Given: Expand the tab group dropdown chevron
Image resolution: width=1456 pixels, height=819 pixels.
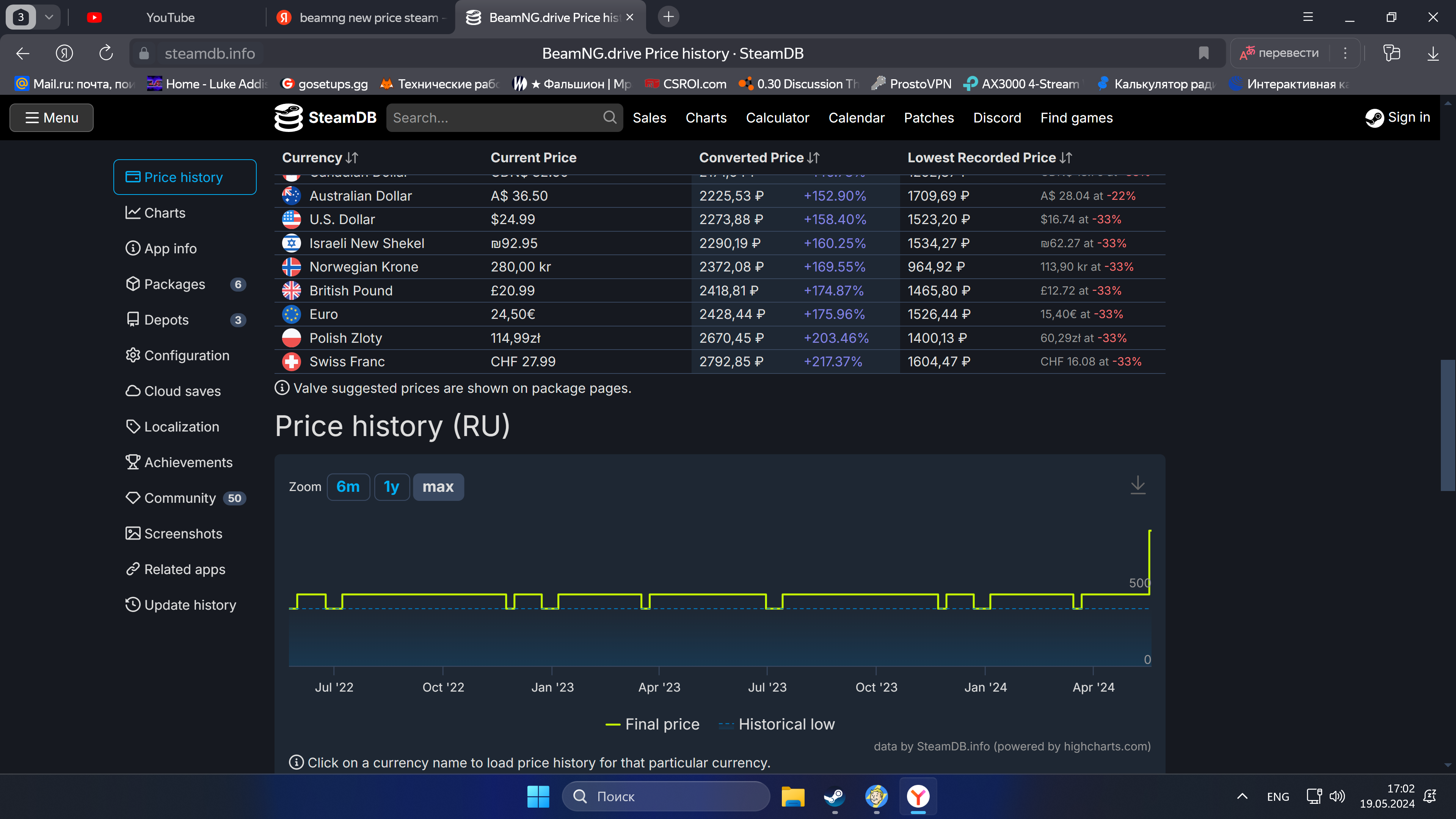Looking at the screenshot, I should pos(49,17).
